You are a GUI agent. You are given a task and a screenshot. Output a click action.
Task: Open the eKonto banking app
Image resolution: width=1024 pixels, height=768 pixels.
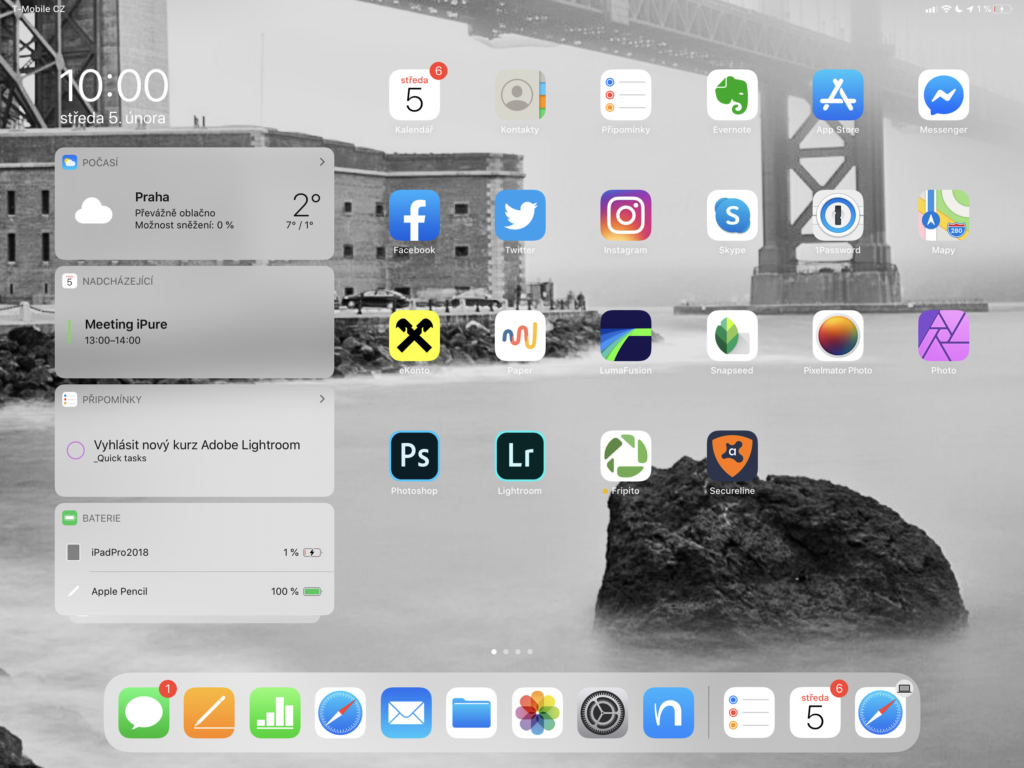pos(414,336)
